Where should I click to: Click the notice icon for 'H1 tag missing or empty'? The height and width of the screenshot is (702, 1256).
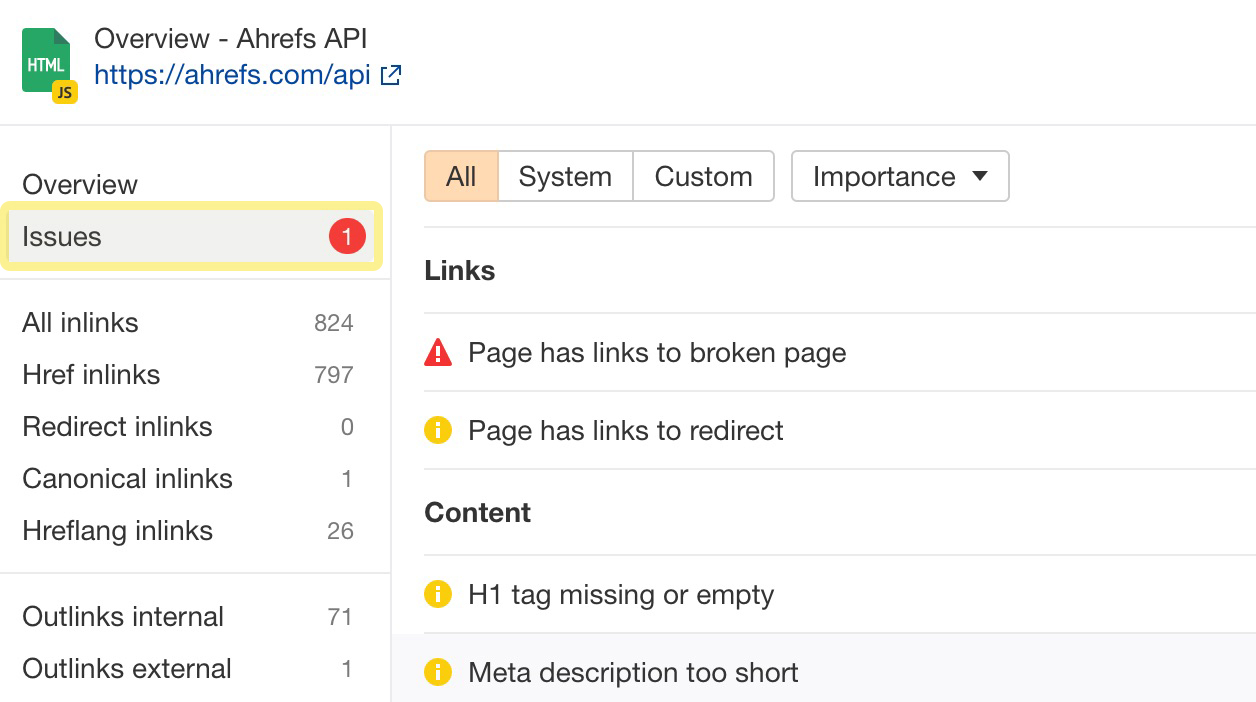tap(438, 594)
